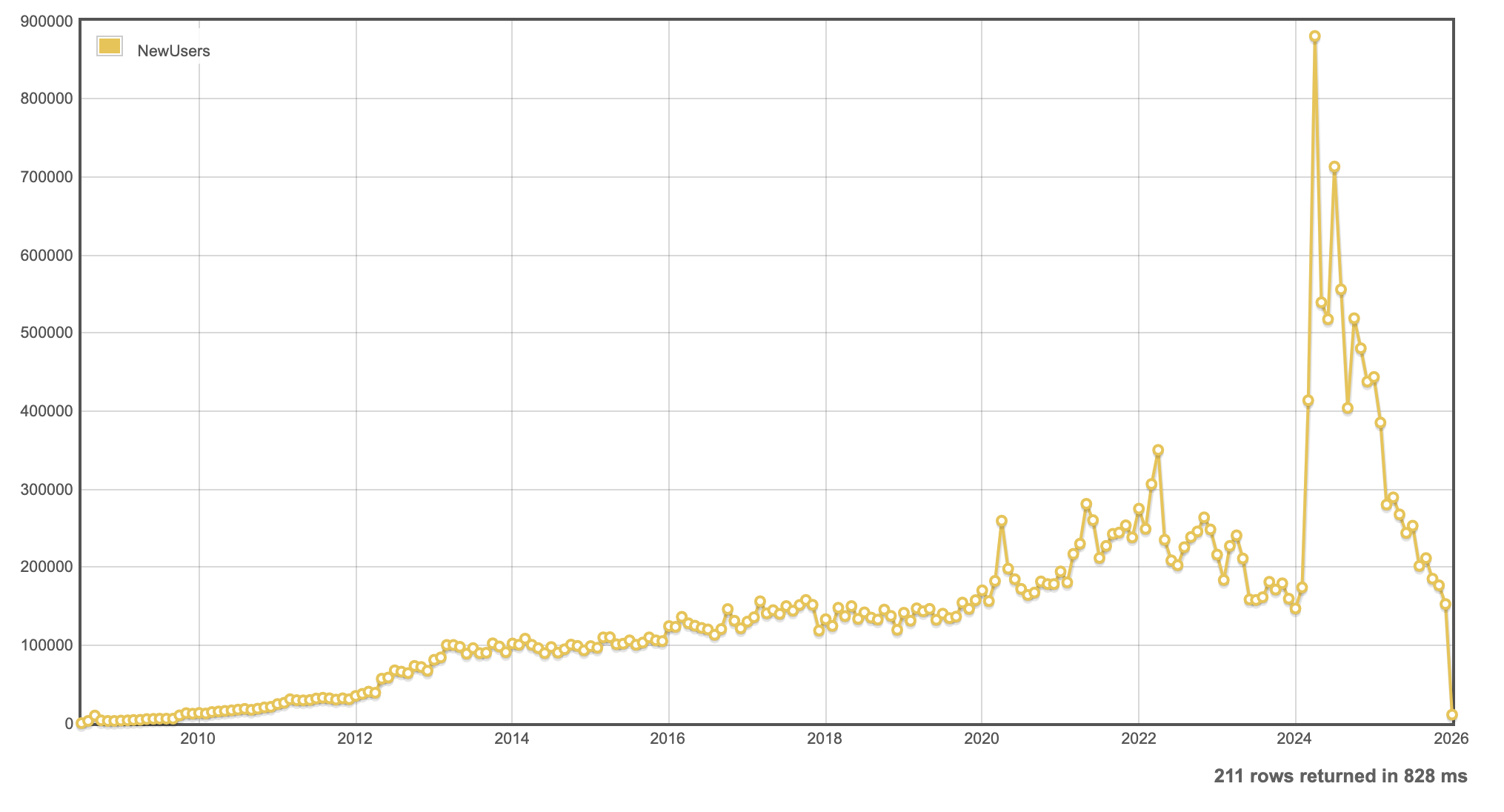Click the 900000 y-axis label
The height and width of the screenshot is (812, 1504).
tap(47, 21)
